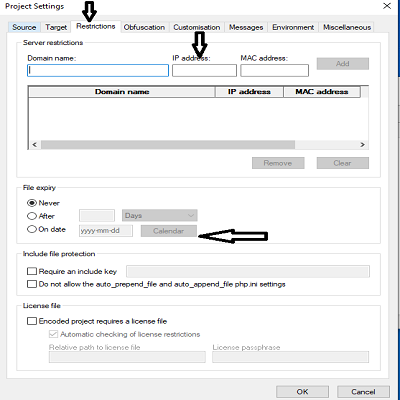Tick Do not allow auto_prepend_file checkbox
This screenshot has width=400, height=400.
click(32, 284)
